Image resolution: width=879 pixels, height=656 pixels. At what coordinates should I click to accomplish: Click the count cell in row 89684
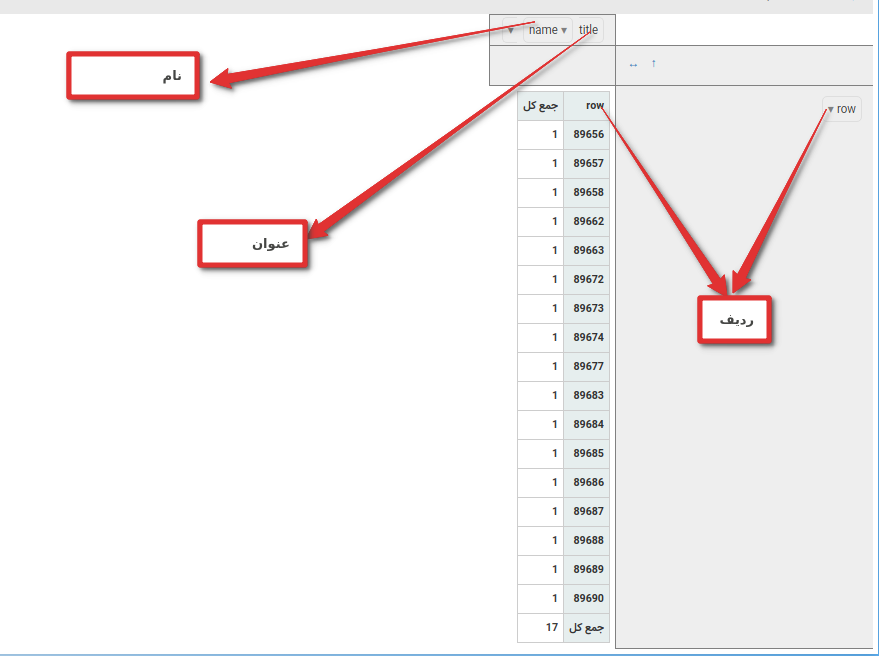pos(540,425)
